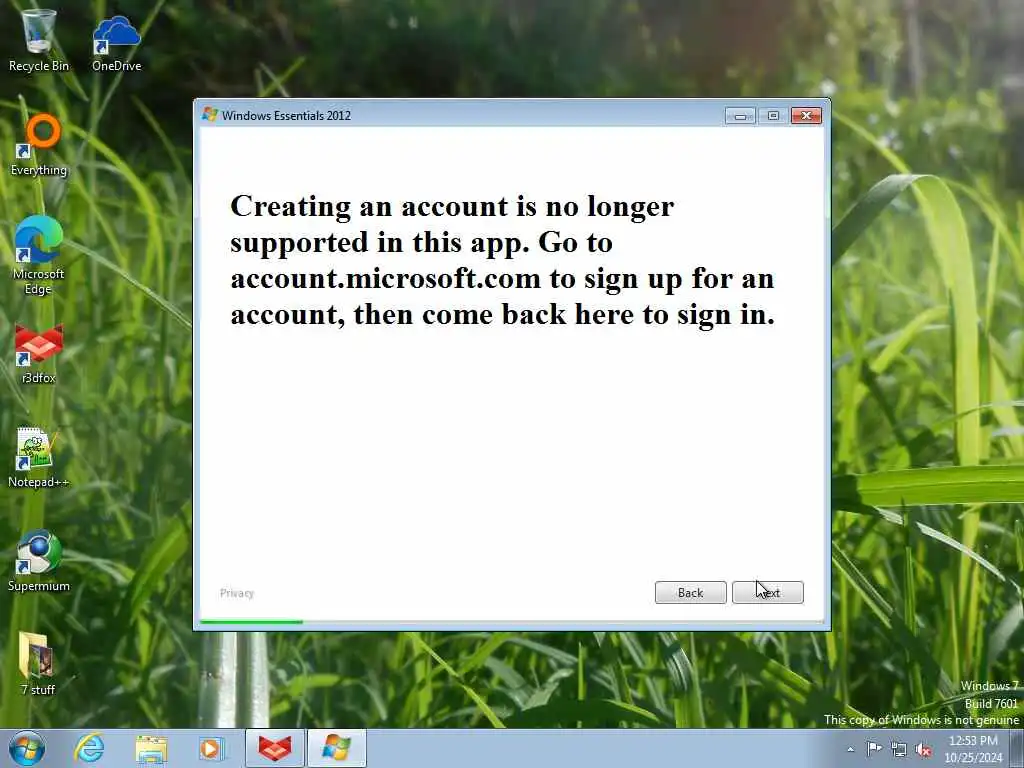The height and width of the screenshot is (768, 1024).
Task: Open Windows Media Player taskbar icon
Action: tap(211, 748)
